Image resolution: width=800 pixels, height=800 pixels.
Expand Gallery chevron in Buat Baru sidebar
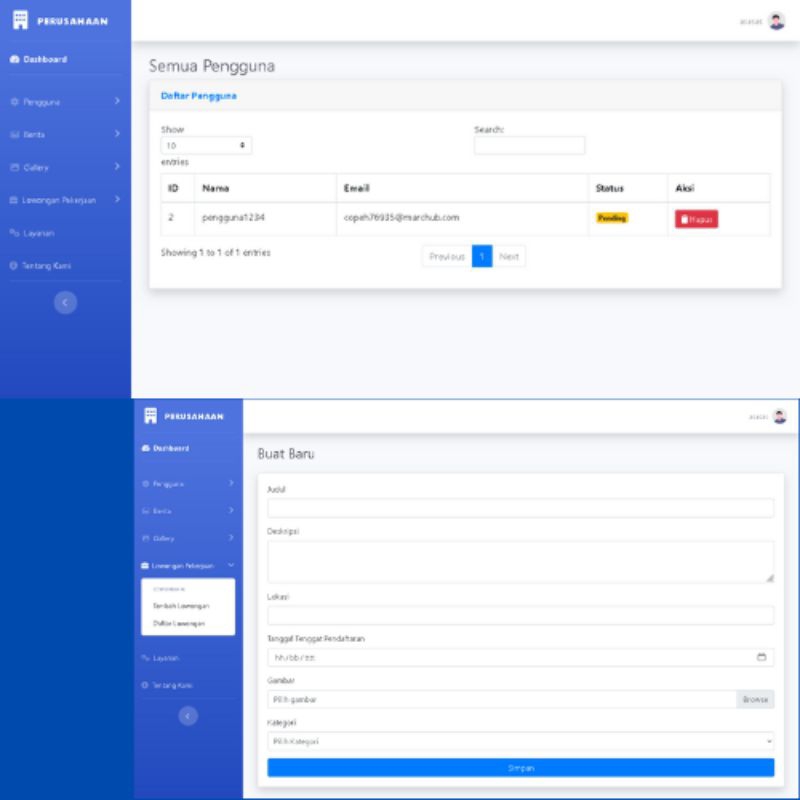[231, 538]
